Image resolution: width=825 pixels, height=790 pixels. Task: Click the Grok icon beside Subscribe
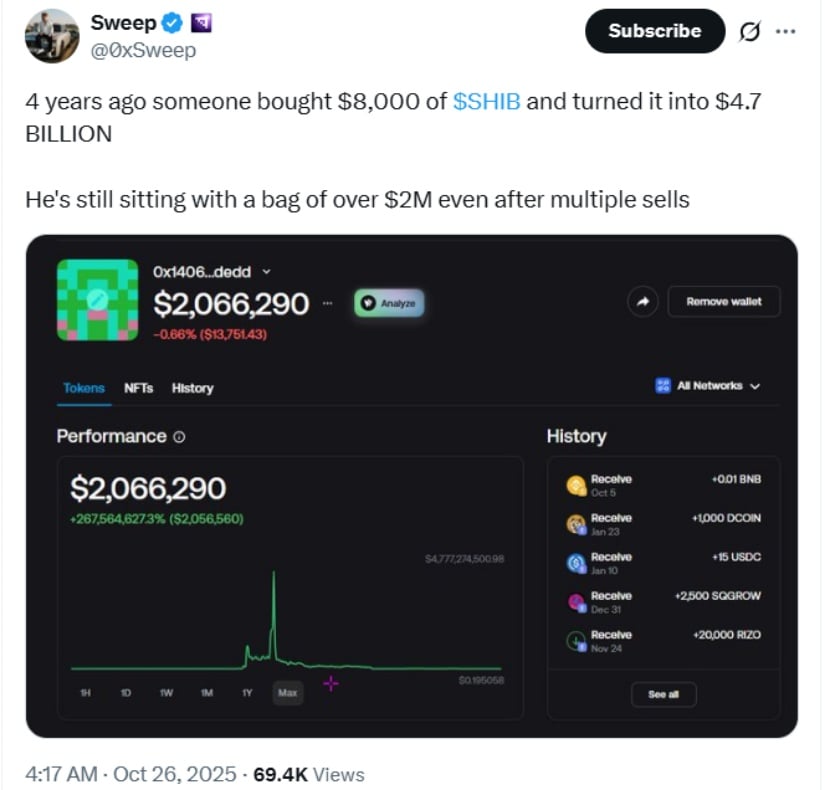[x=747, y=31]
